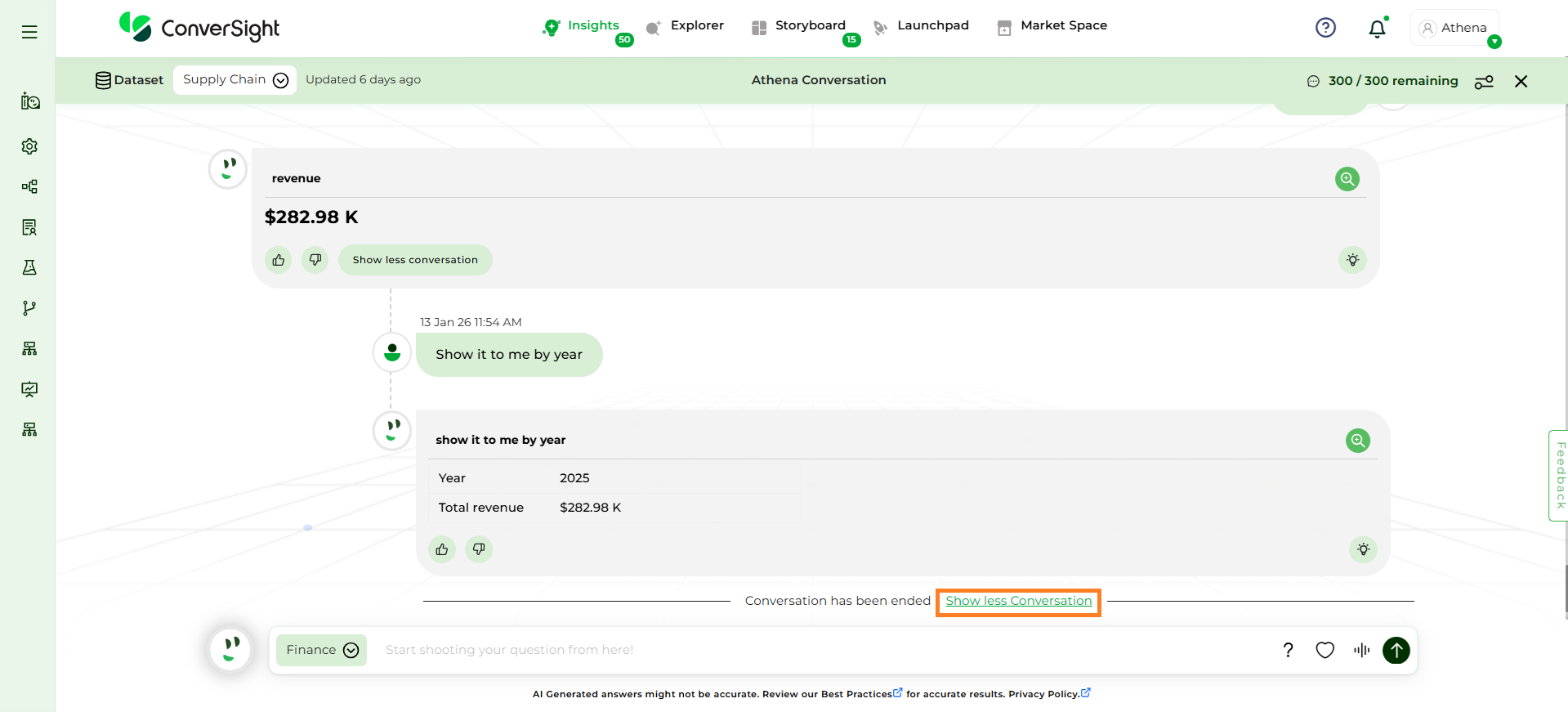Like the revenue answer with thumbs up

pos(279,260)
